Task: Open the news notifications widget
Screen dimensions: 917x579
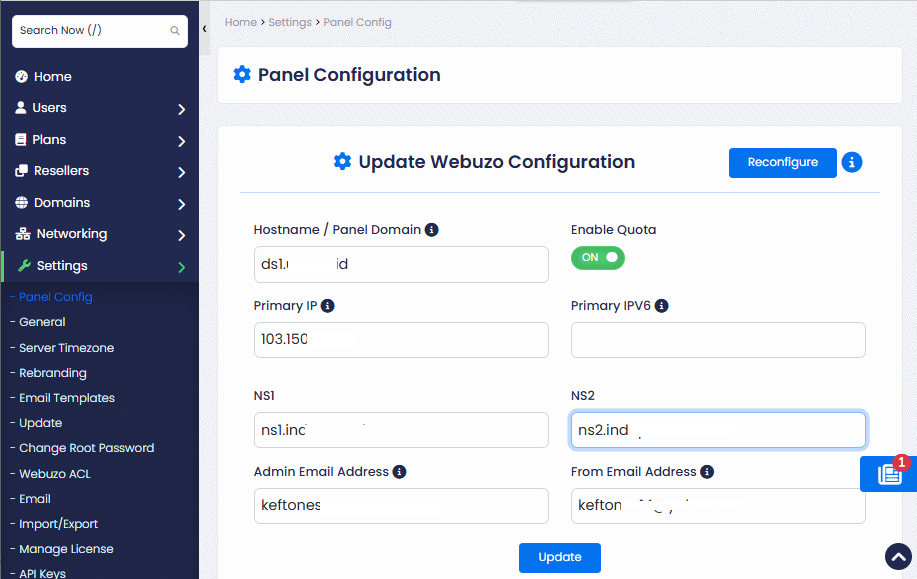Action: point(888,474)
